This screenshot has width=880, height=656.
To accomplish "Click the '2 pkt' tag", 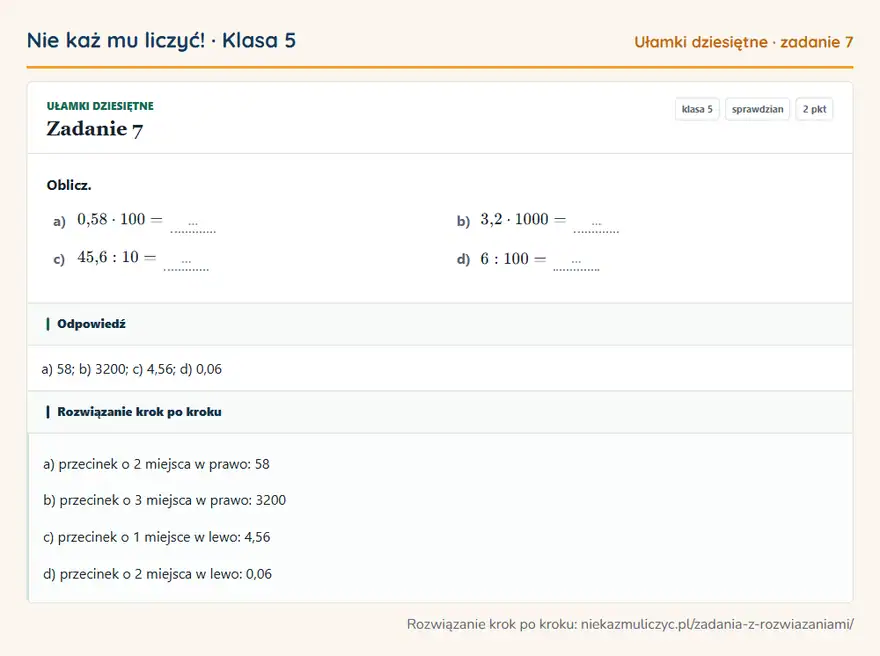I will click(814, 109).
